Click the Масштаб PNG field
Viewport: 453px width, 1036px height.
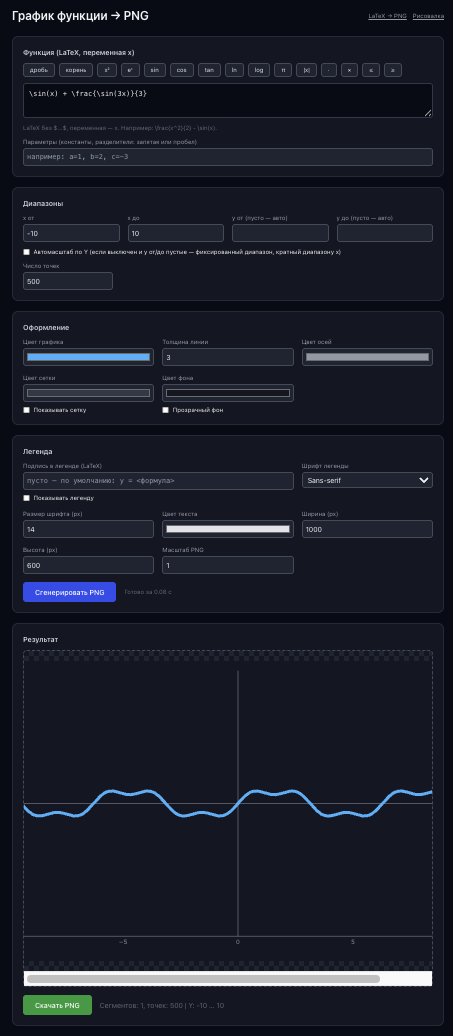click(228, 565)
